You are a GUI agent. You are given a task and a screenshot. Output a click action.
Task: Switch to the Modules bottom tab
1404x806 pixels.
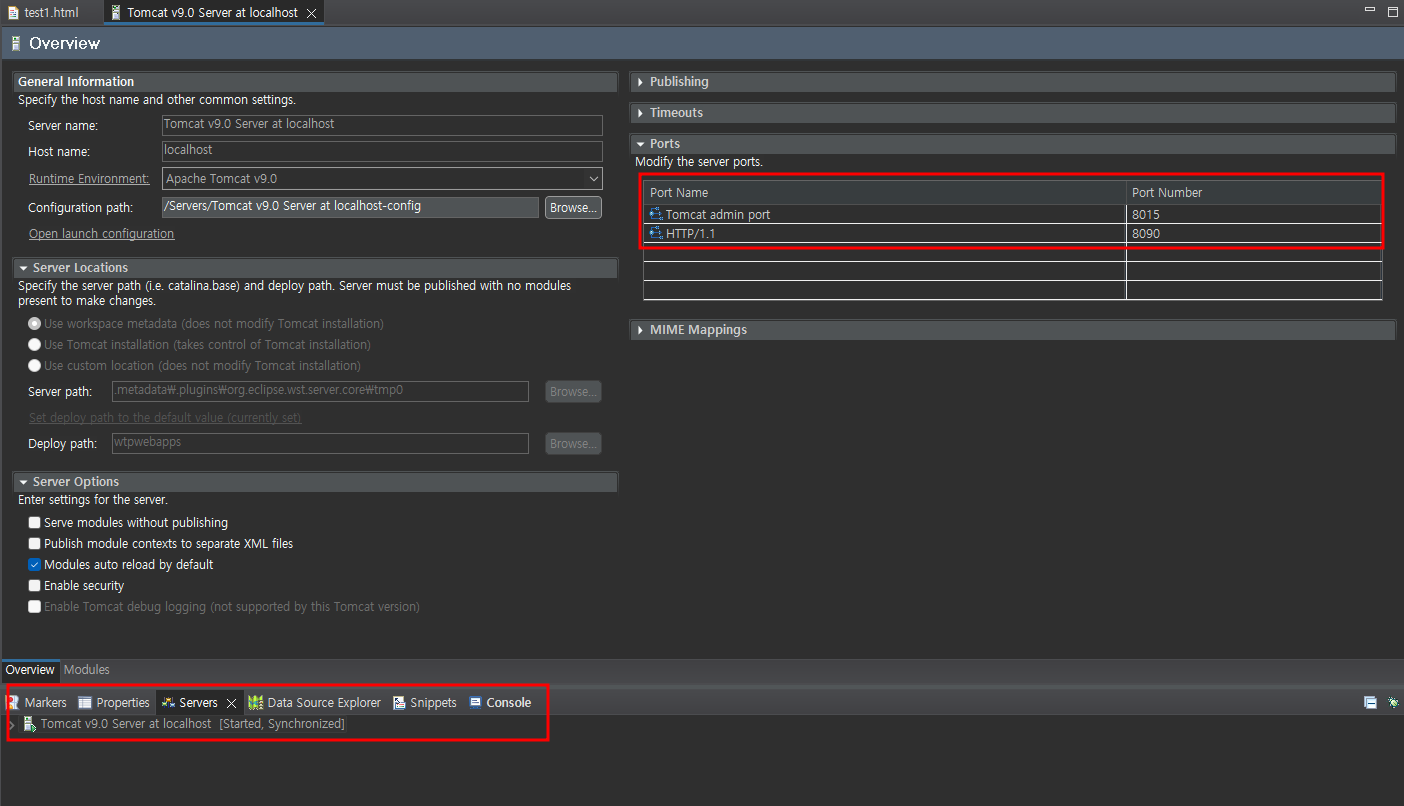(x=87, y=670)
